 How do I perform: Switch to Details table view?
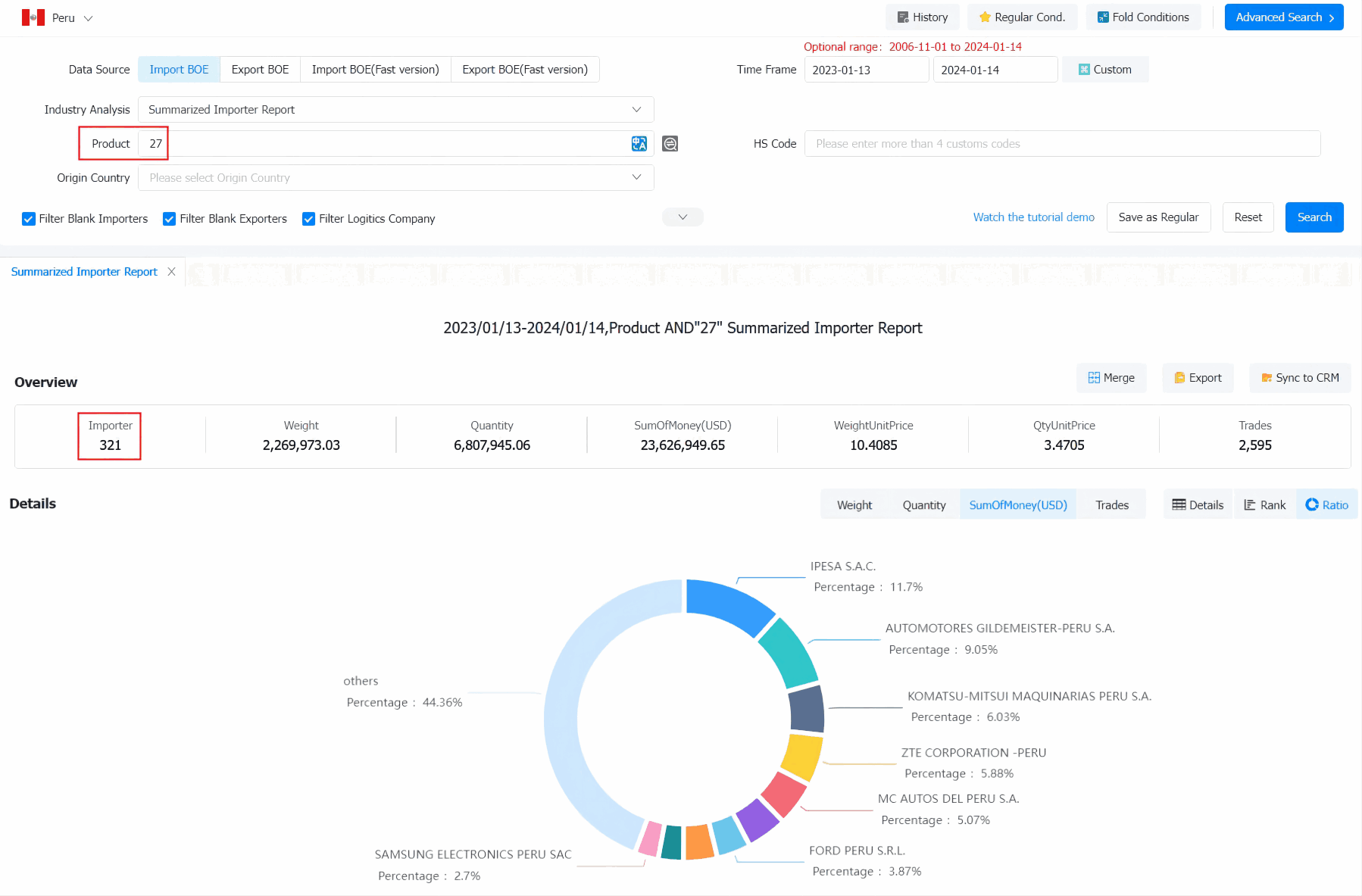(1198, 505)
